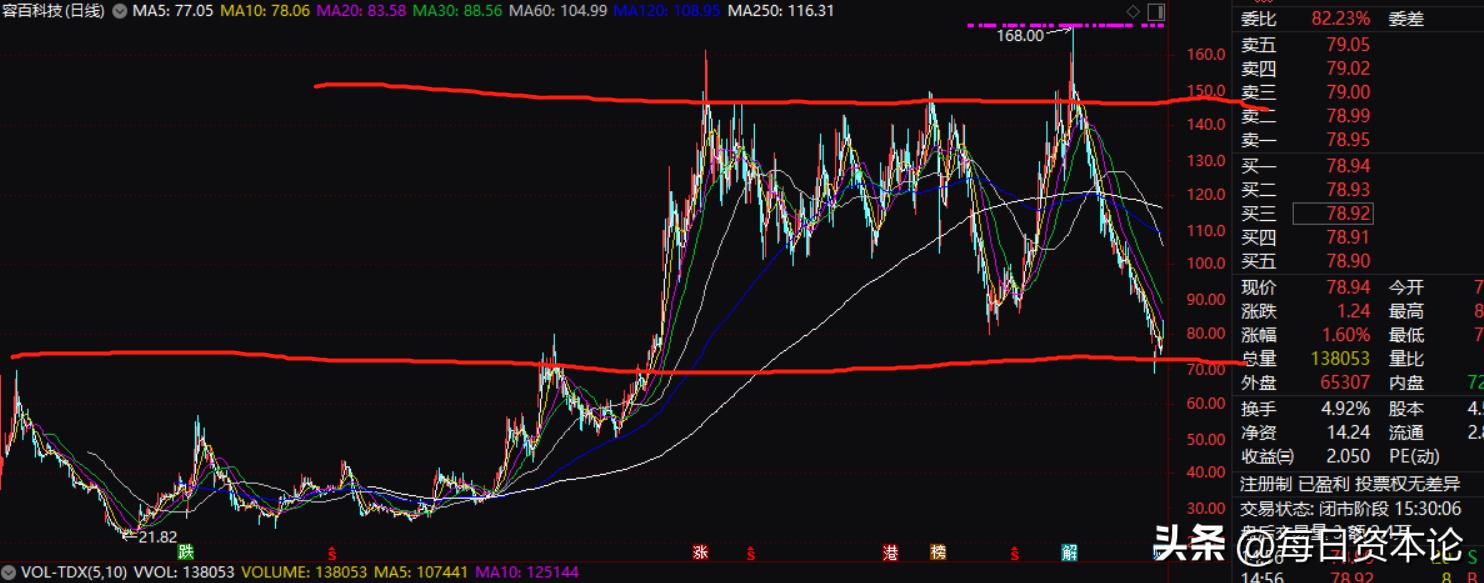Select the 卖三 79.00 ask row

click(x=1306, y=92)
